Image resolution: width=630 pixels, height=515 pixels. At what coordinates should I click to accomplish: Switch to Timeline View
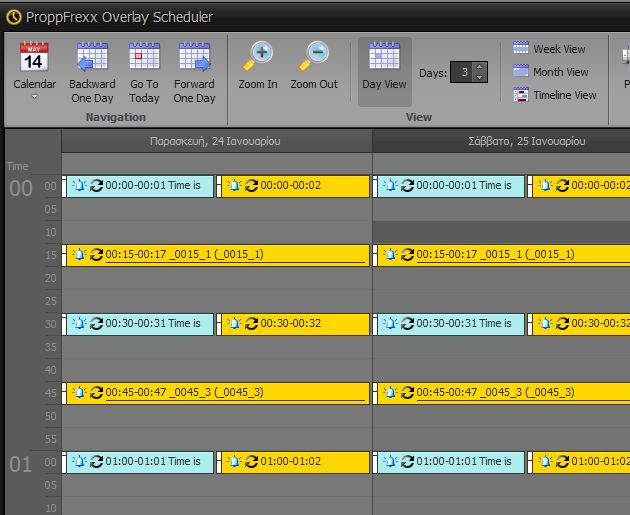pyautogui.click(x=554, y=95)
